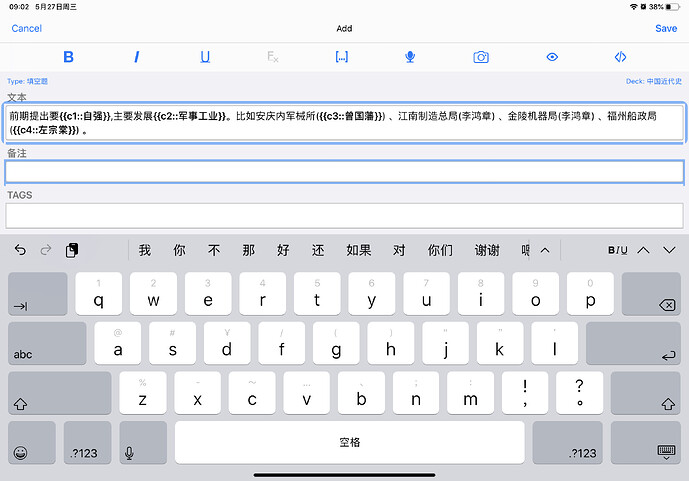Tap the TAGS input field
Image resolution: width=689 pixels, height=481 pixels.
[x=344, y=215]
